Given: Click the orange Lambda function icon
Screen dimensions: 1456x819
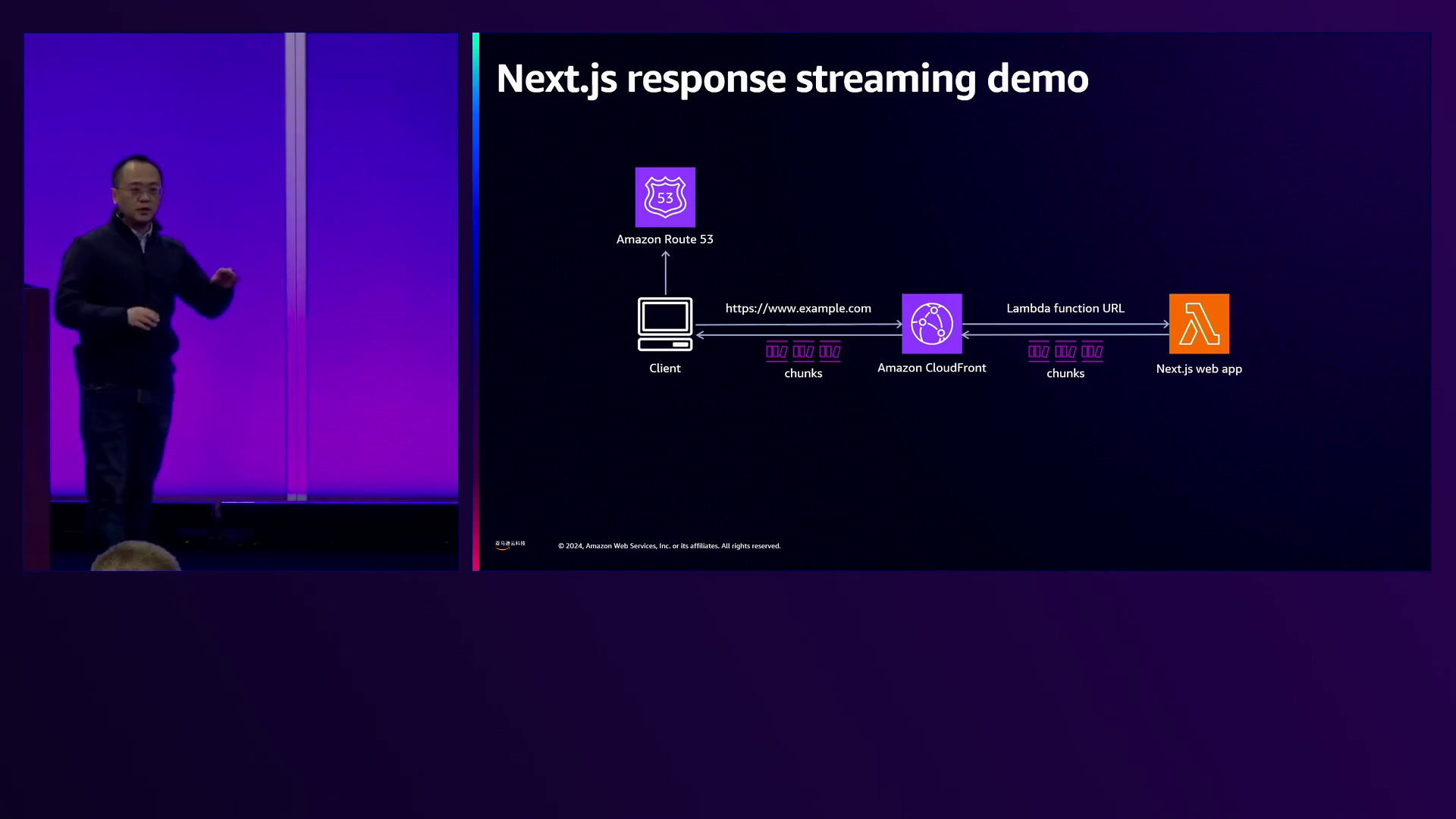Looking at the screenshot, I should (1199, 324).
